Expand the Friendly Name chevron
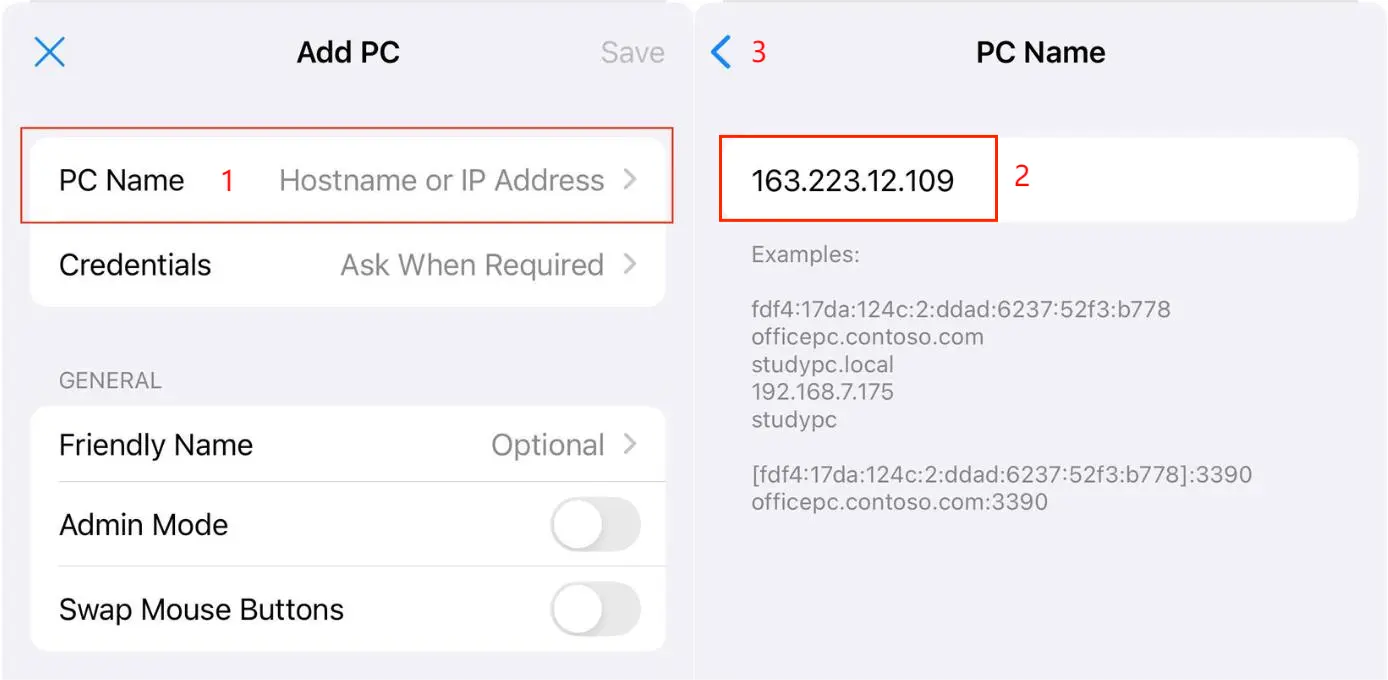 coord(630,445)
